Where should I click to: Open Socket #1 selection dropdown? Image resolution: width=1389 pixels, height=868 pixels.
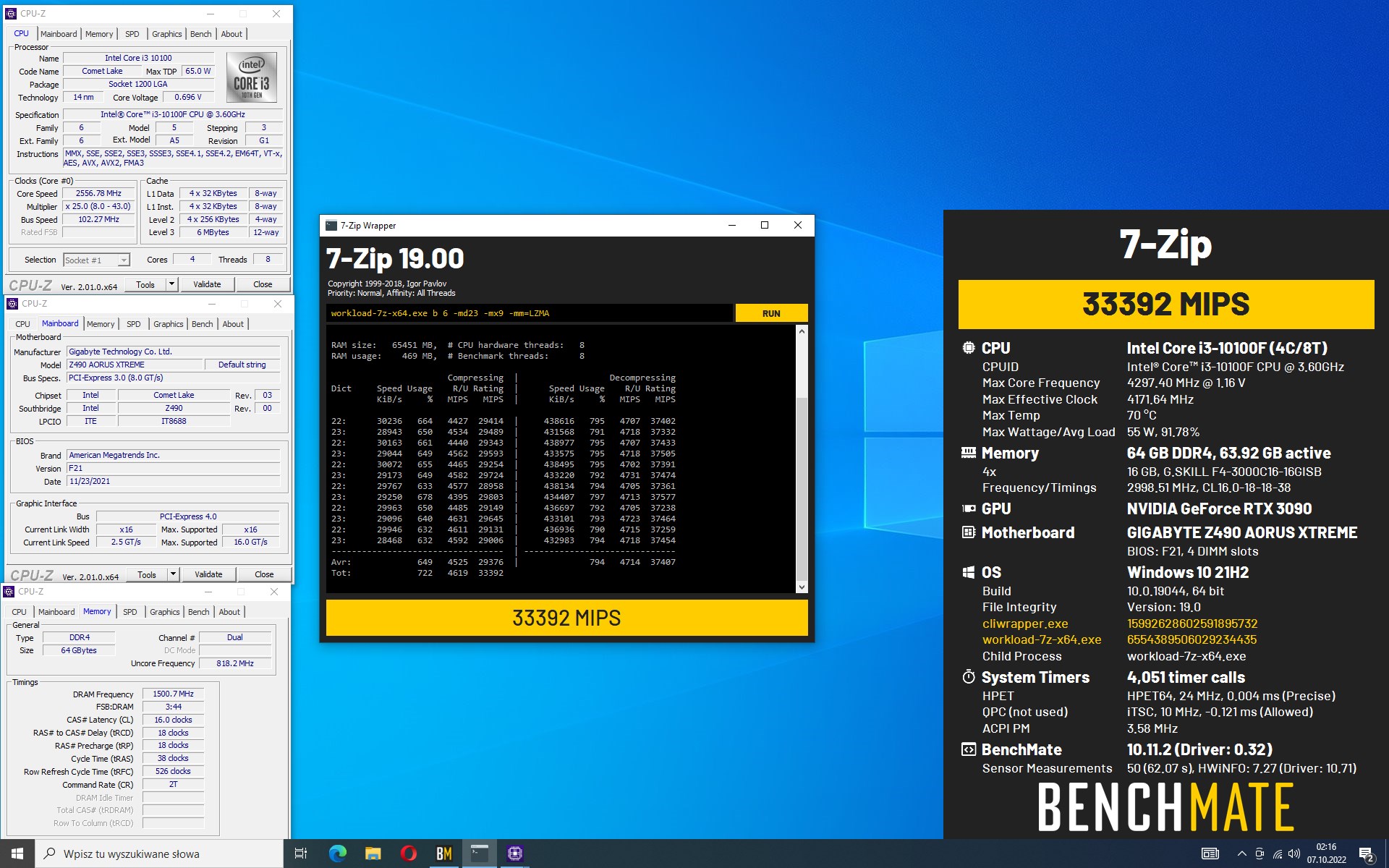124,260
